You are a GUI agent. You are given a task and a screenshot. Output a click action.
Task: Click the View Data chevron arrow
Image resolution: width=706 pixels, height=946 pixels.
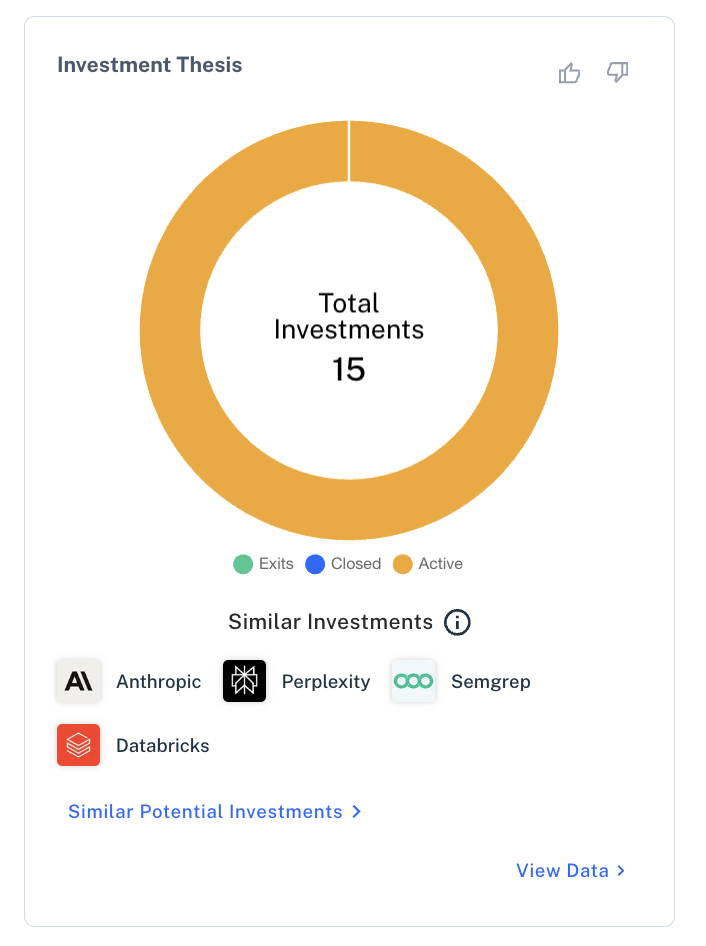click(x=622, y=871)
